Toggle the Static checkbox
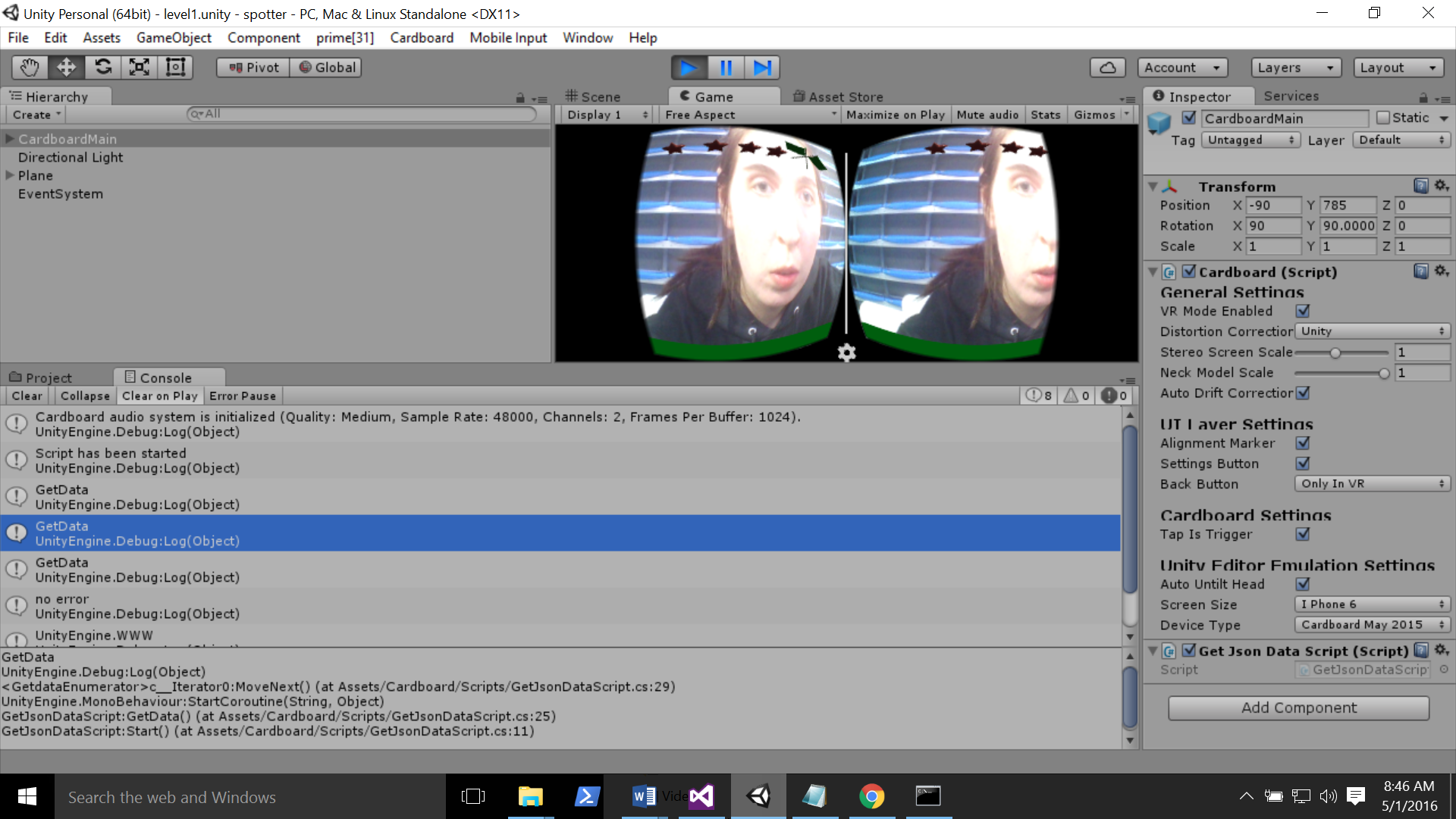The width and height of the screenshot is (1456, 819). 1383,118
